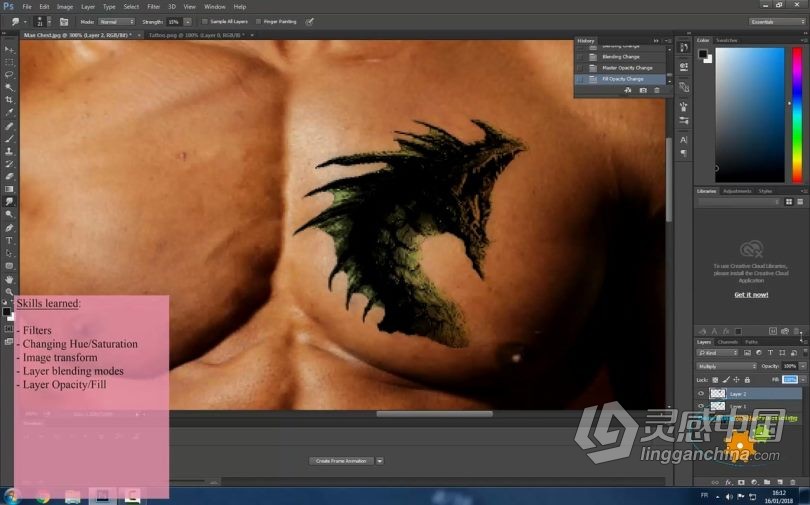Select the Clone Stamp tool
The height and width of the screenshot is (505, 810).
pyautogui.click(x=9, y=151)
